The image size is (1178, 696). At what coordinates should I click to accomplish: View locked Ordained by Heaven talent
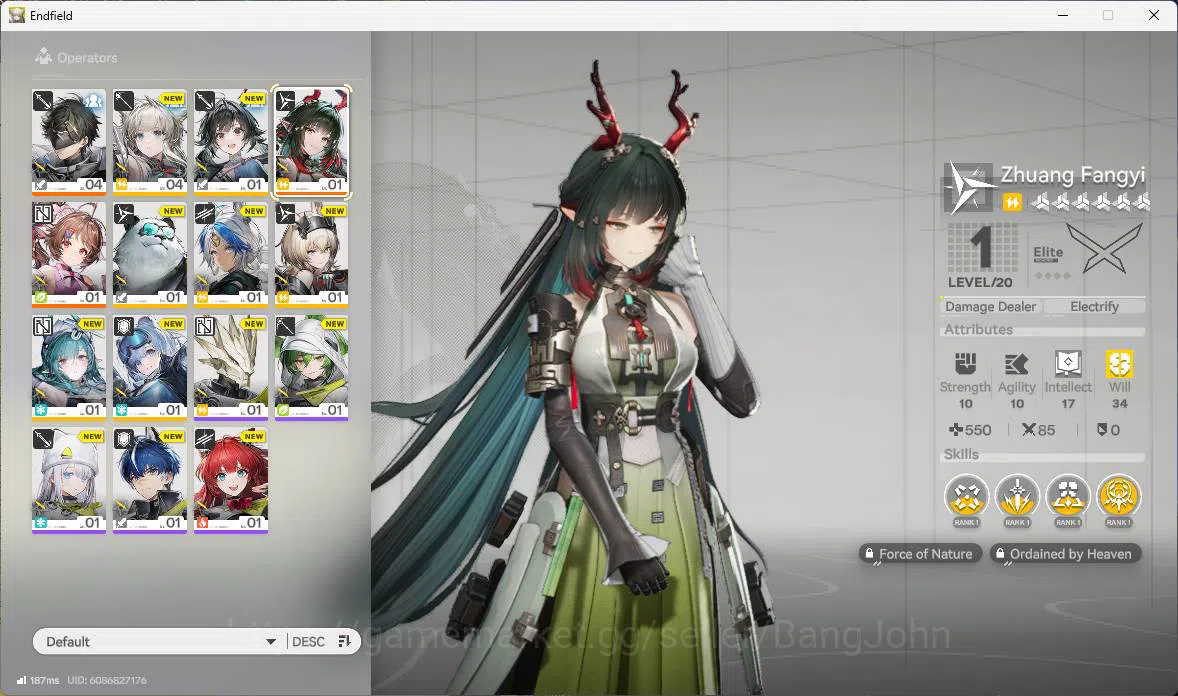pos(1065,554)
